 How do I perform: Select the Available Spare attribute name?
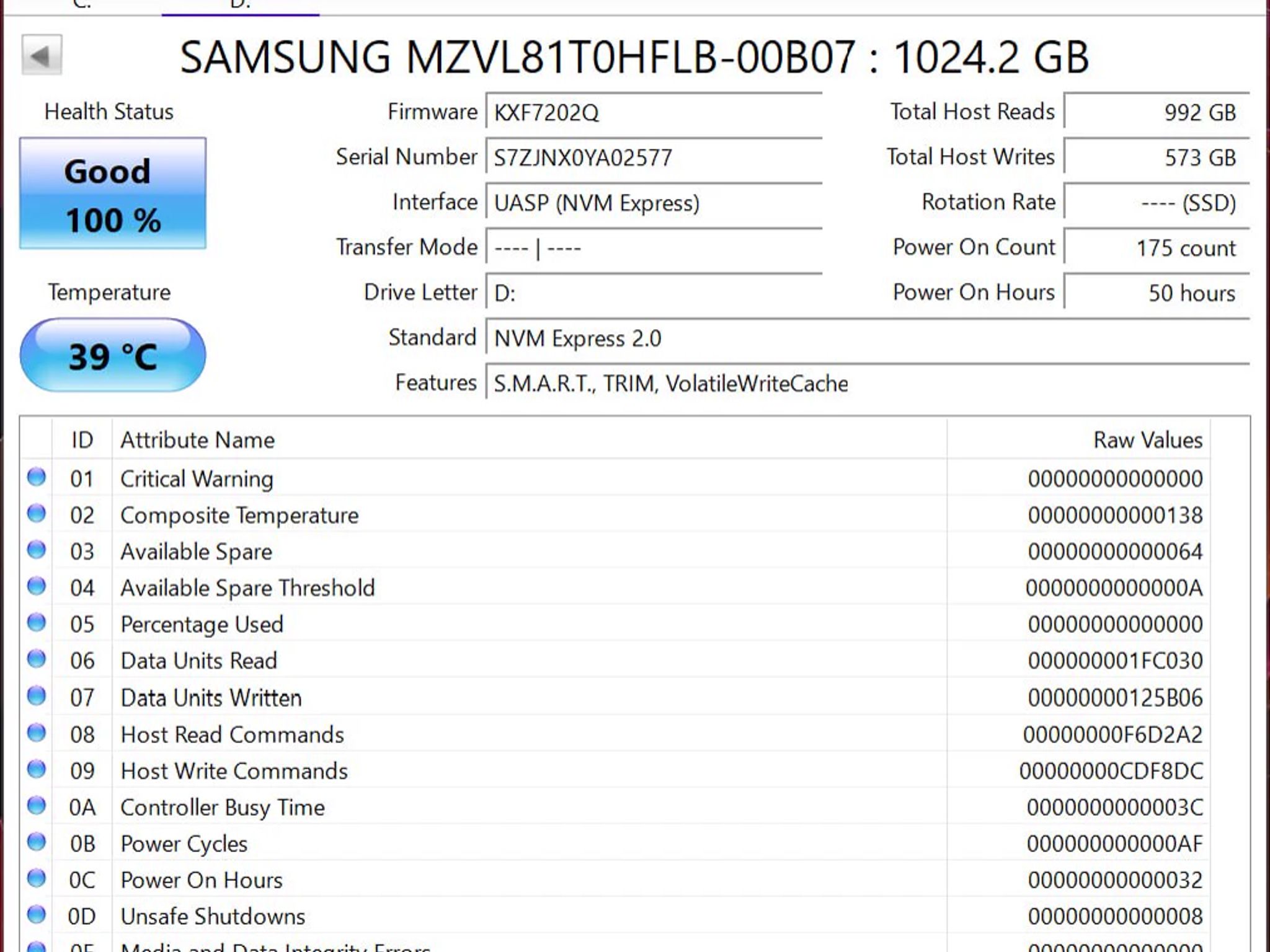[196, 552]
